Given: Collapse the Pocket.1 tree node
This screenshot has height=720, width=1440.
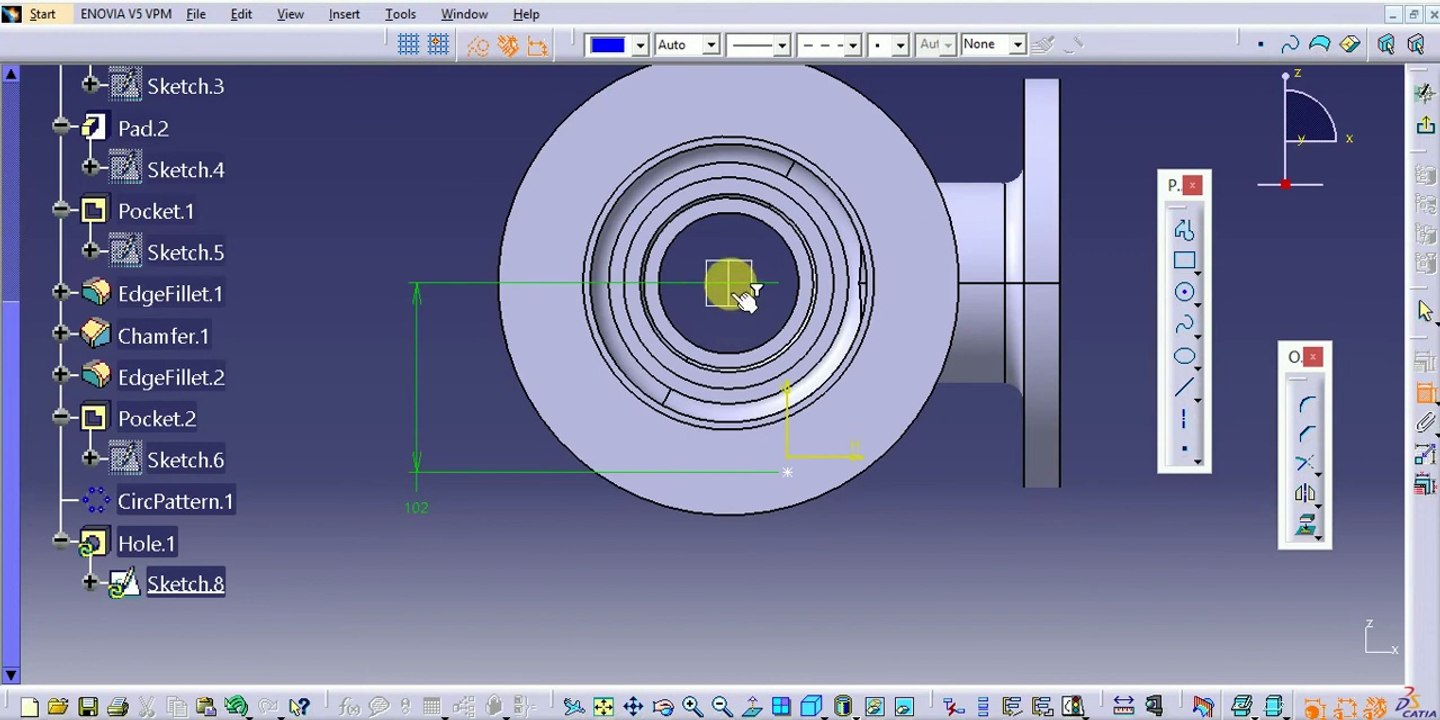Looking at the screenshot, I should point(62,211).
